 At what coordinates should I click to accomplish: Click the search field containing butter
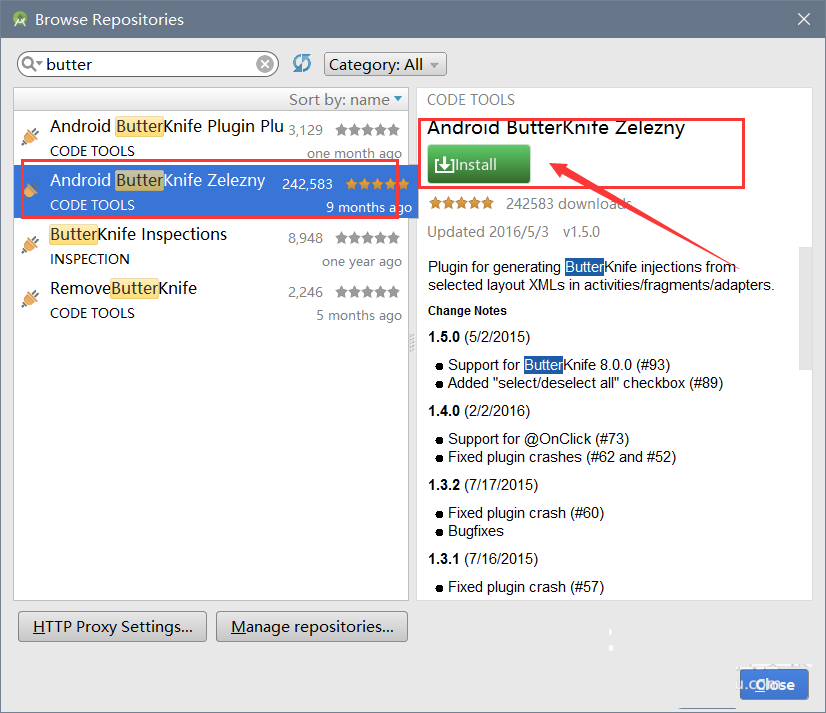pyautogui.click(x=148, y=64)
